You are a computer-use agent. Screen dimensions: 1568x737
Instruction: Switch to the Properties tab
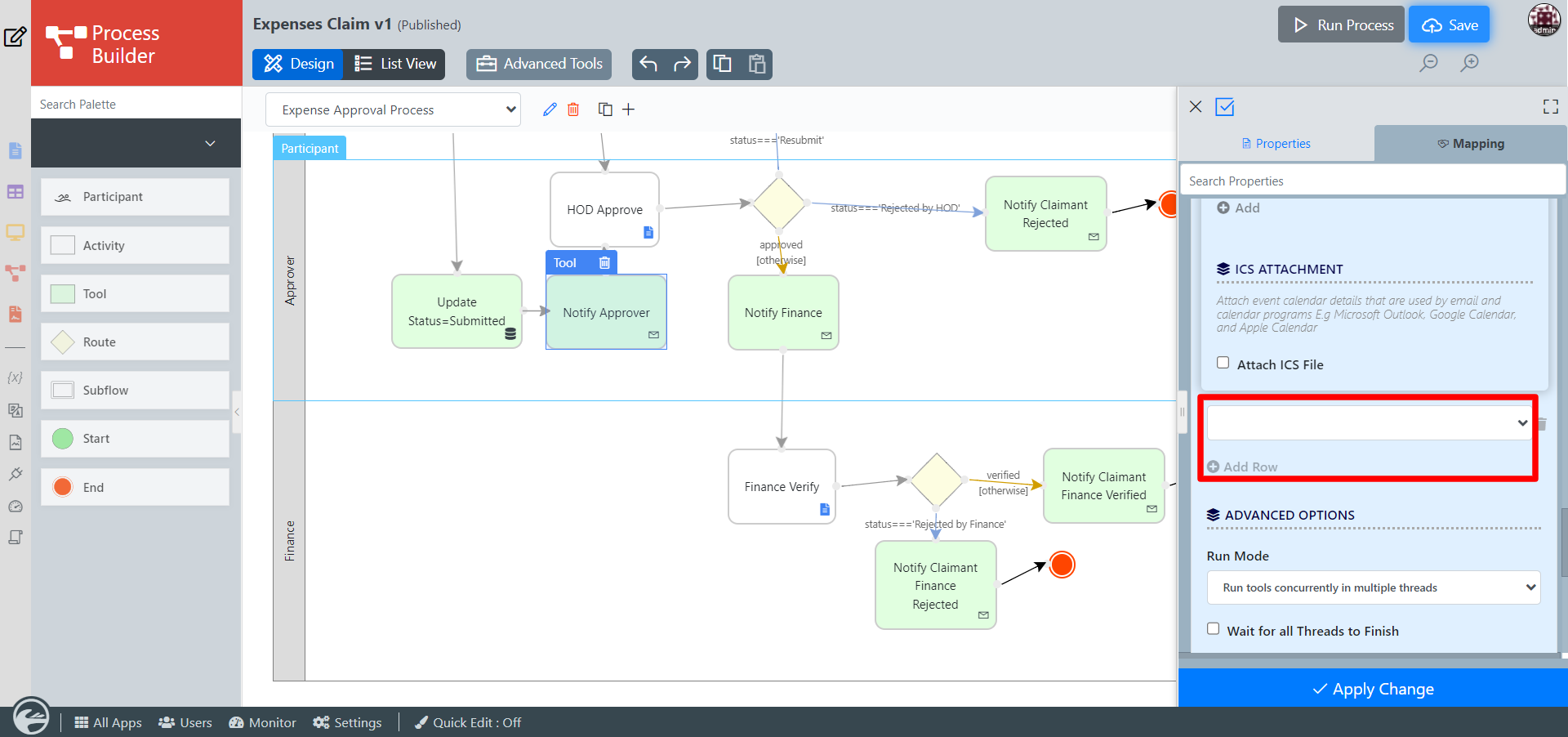[1276, 144]
